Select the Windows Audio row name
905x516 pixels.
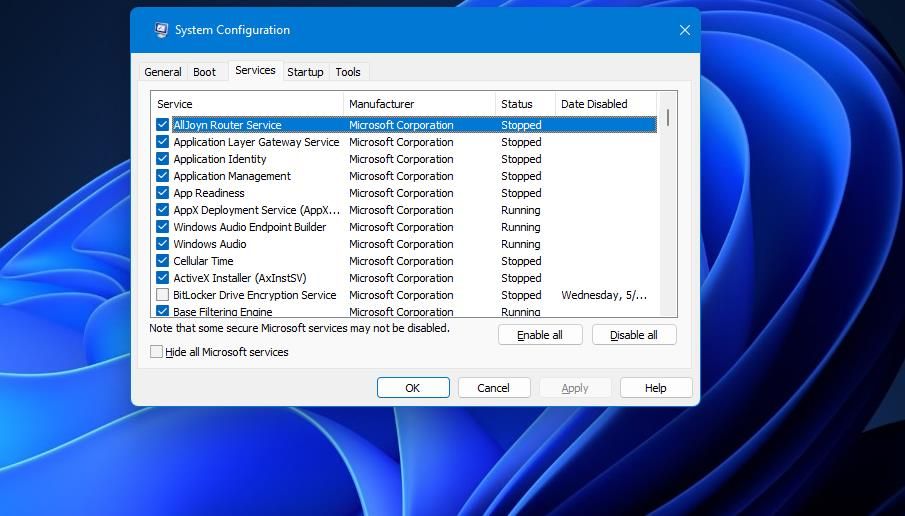(x=210, y=244)
